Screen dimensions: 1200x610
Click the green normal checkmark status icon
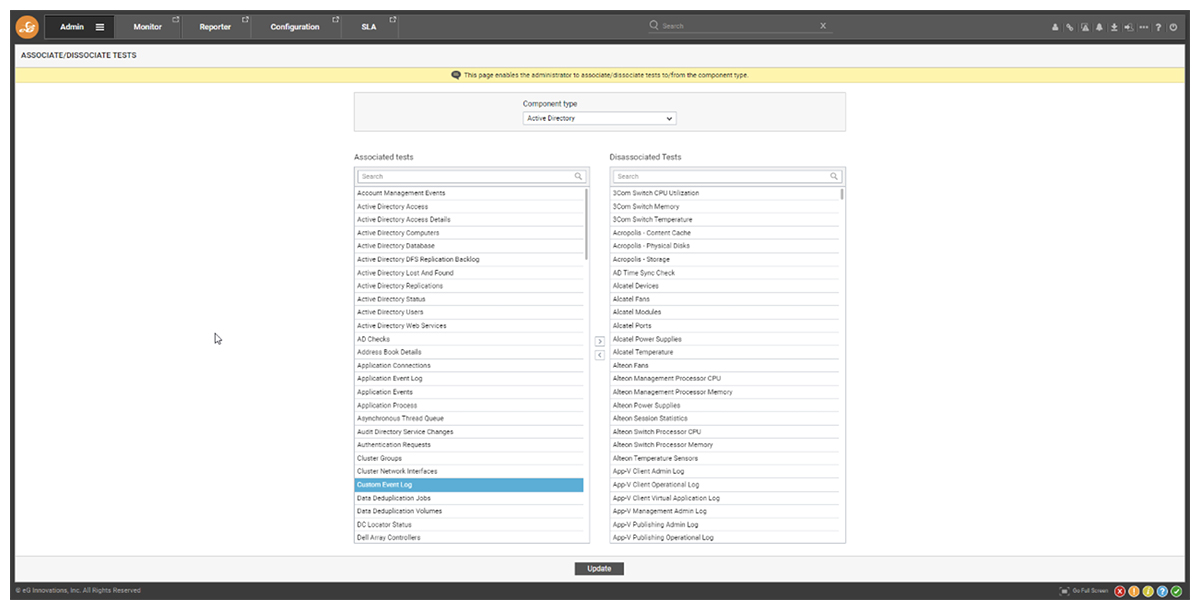(1176, 591)
